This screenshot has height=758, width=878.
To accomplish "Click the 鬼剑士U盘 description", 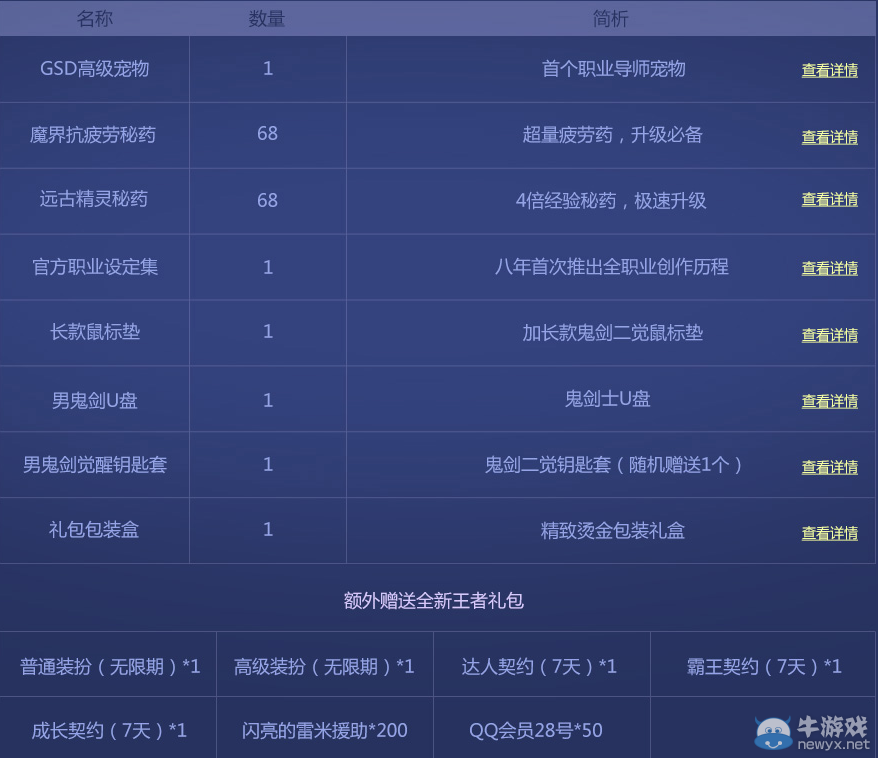I will (608, 399).
